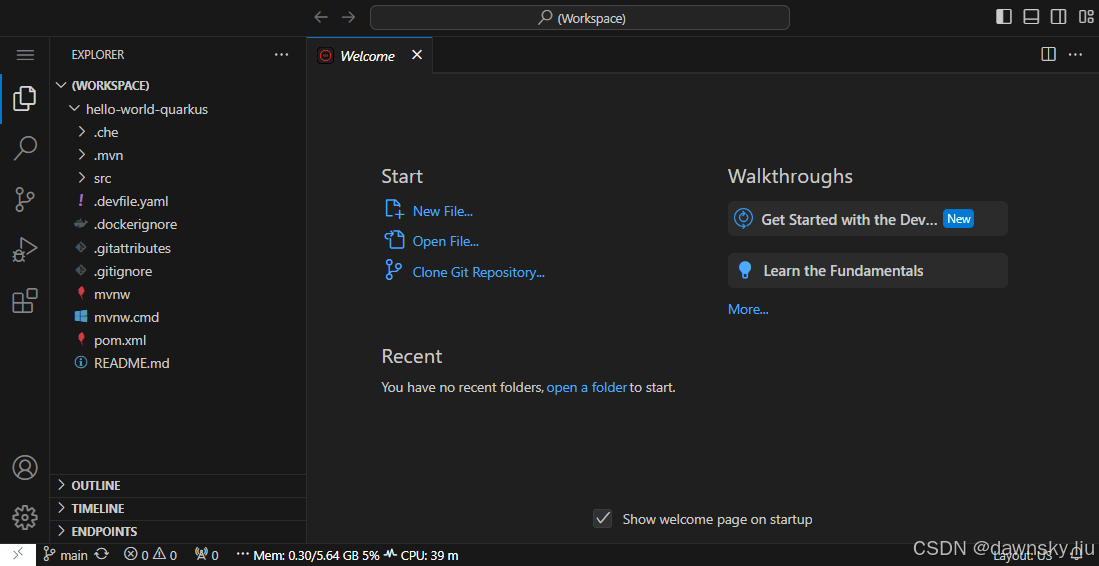
Task: Toggle the secondary side bar layout icon
Action: pos(1058,17)
